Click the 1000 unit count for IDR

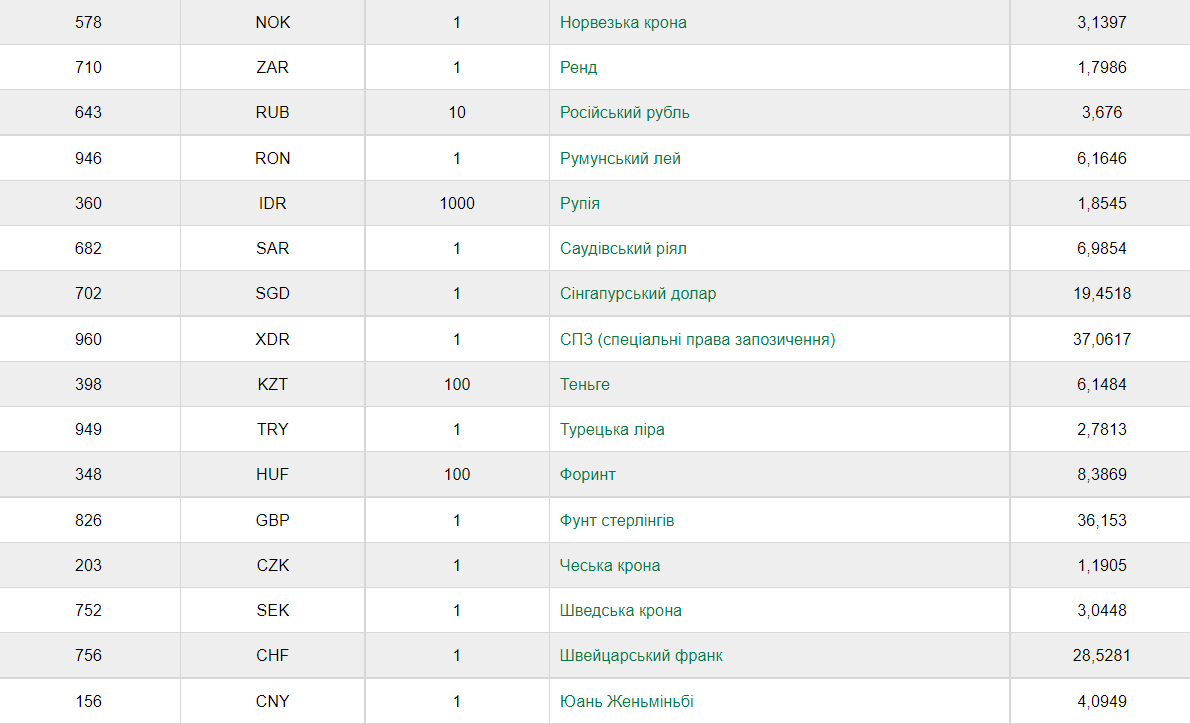click(x=457, y=204)
